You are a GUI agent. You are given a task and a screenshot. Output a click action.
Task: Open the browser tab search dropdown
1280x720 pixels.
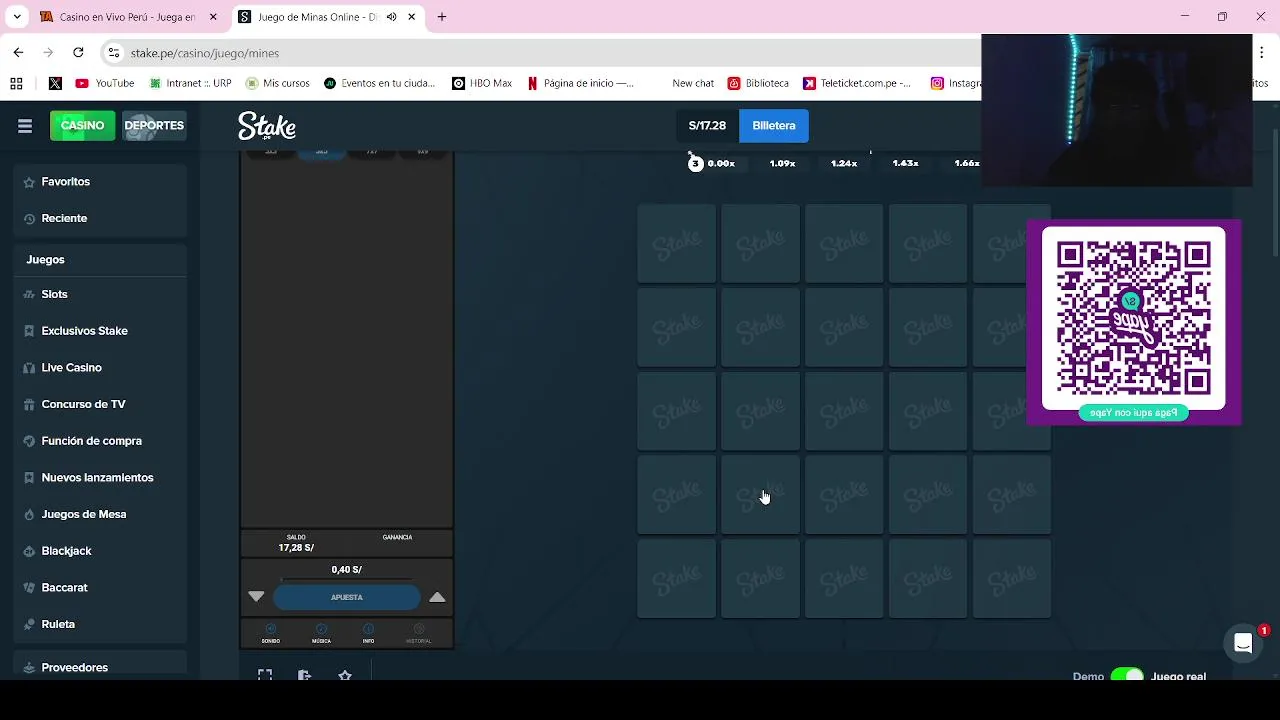pyautogui.click(x=17, y=17)
